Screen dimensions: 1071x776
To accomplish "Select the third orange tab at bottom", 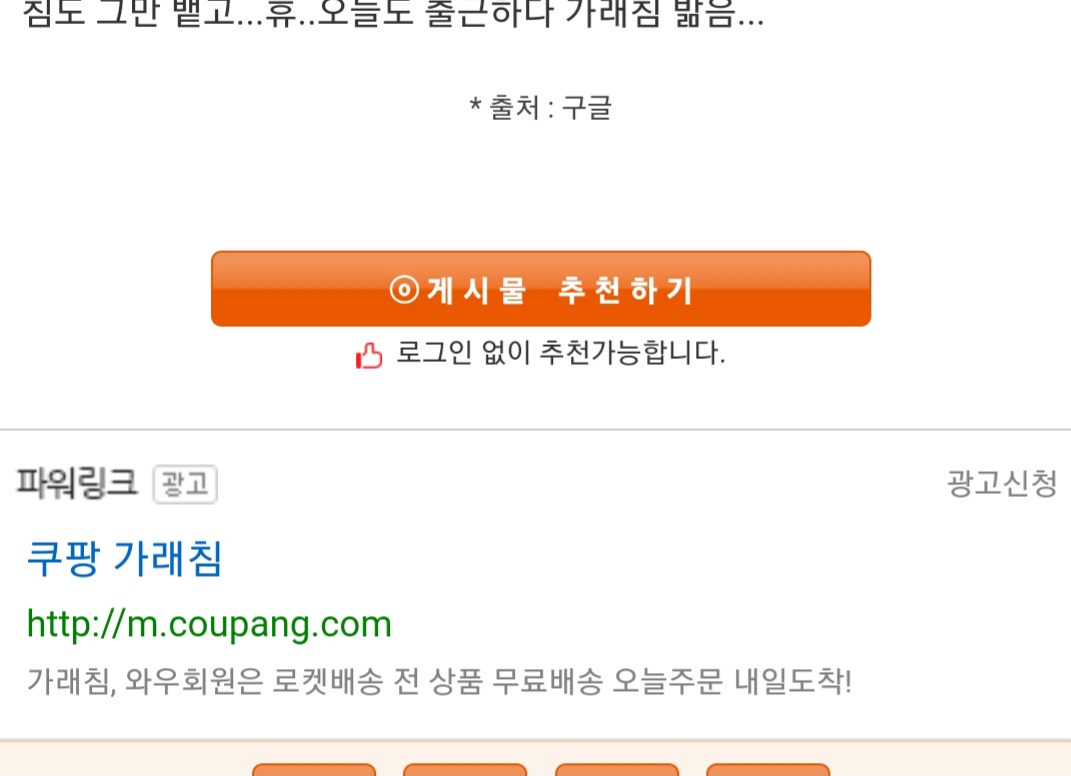I will (x=617, y=770).
